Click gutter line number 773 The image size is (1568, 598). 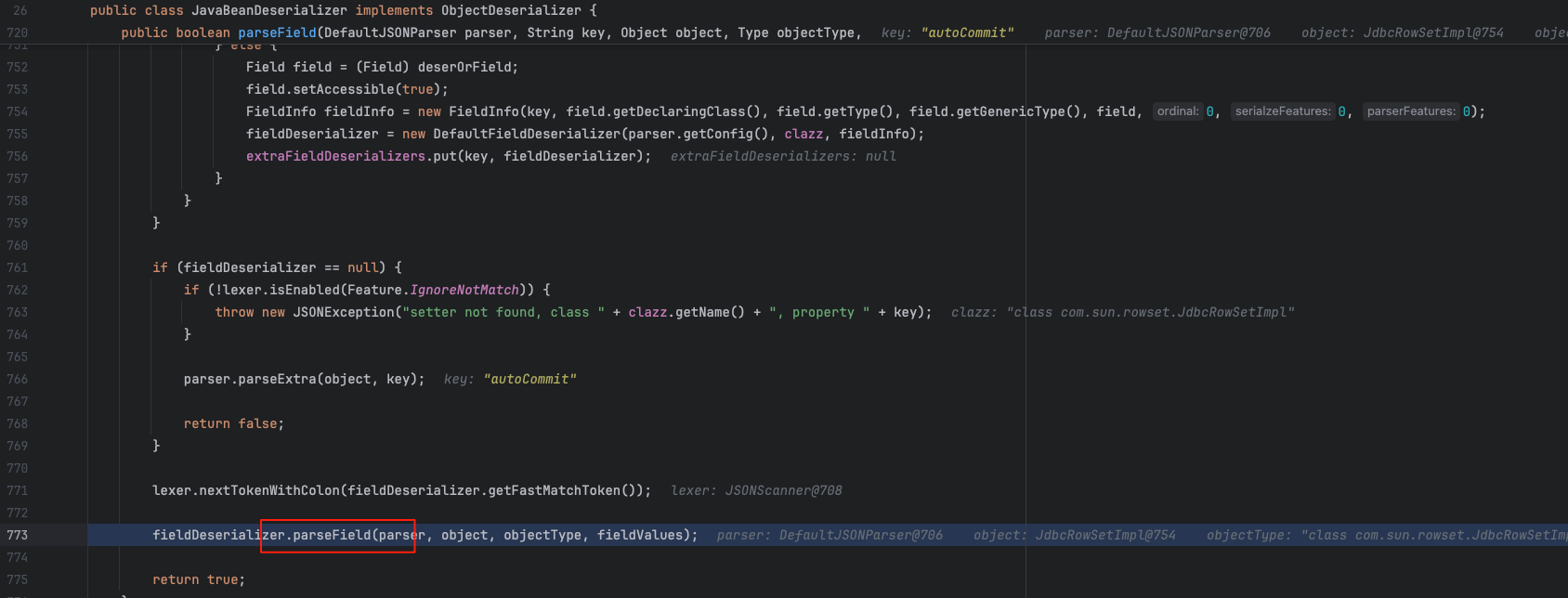coord(17,535)
